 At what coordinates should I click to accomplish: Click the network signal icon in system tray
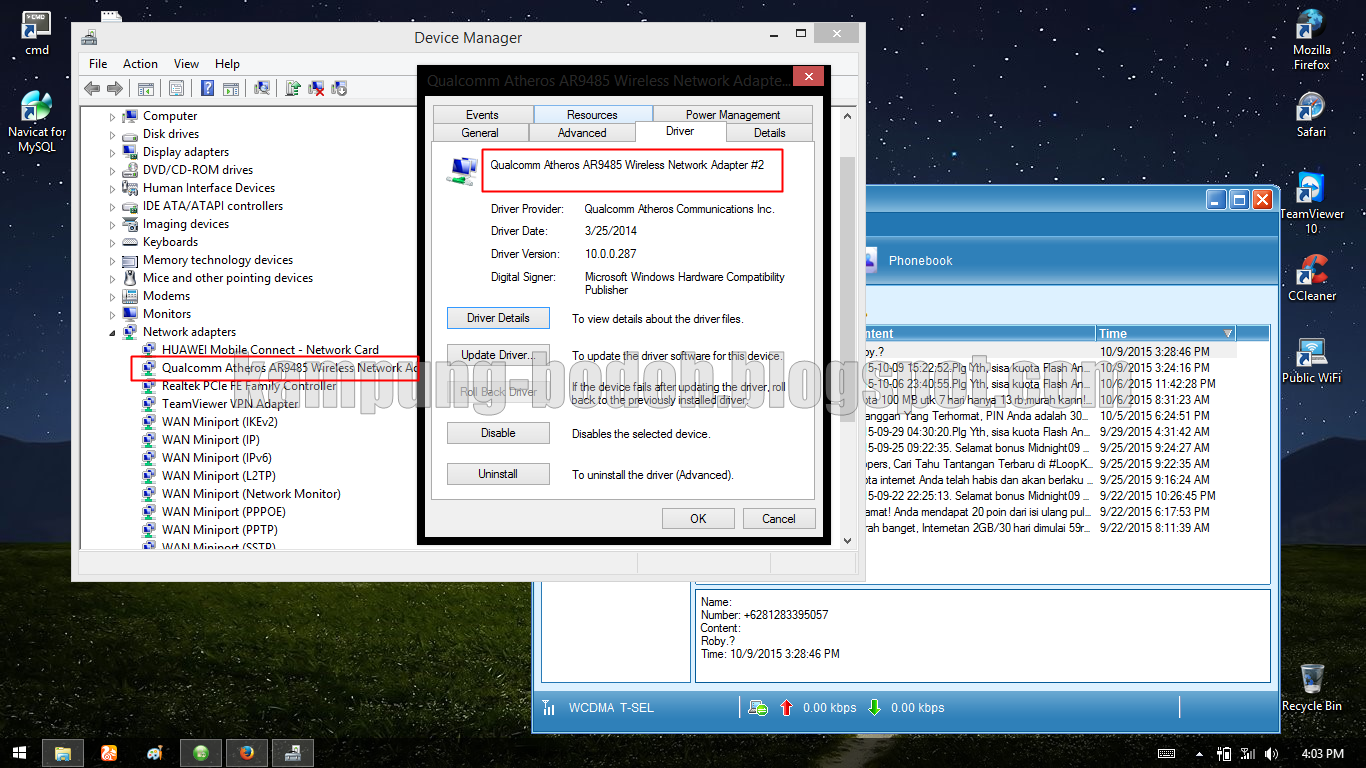(x=1247, y=753)
